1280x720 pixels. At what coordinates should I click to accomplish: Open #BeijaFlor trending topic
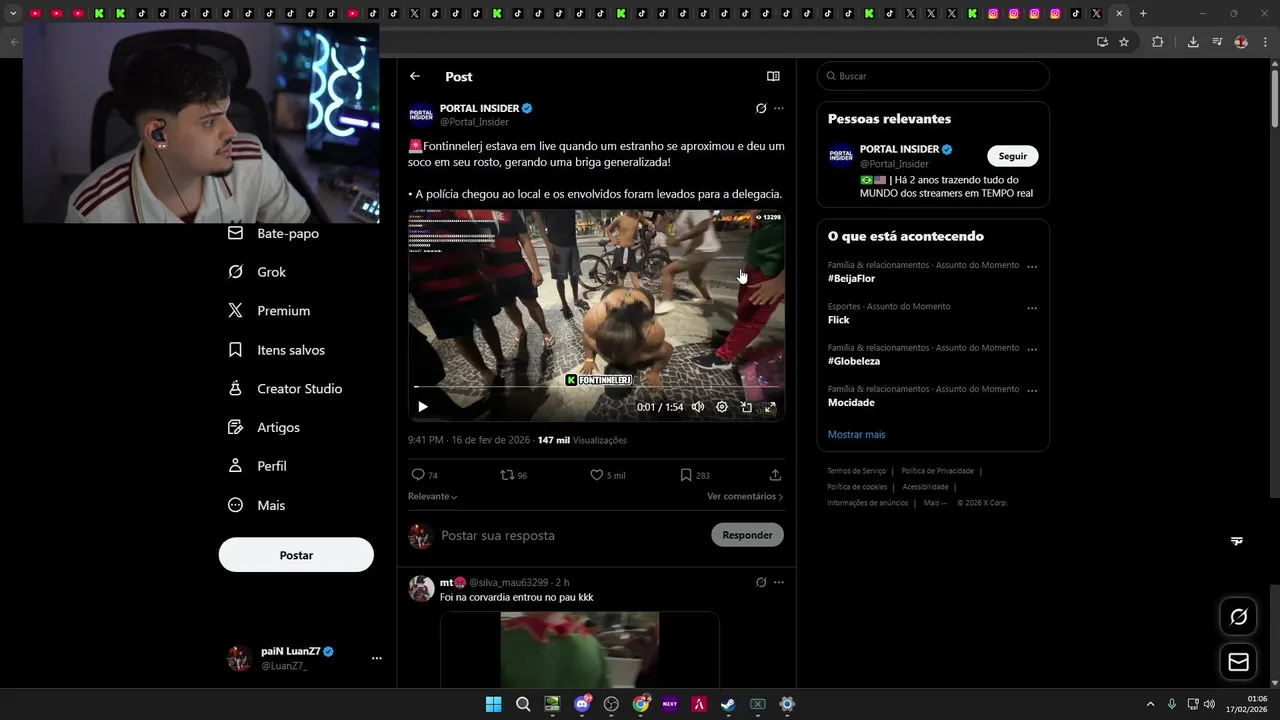[851, 279]
